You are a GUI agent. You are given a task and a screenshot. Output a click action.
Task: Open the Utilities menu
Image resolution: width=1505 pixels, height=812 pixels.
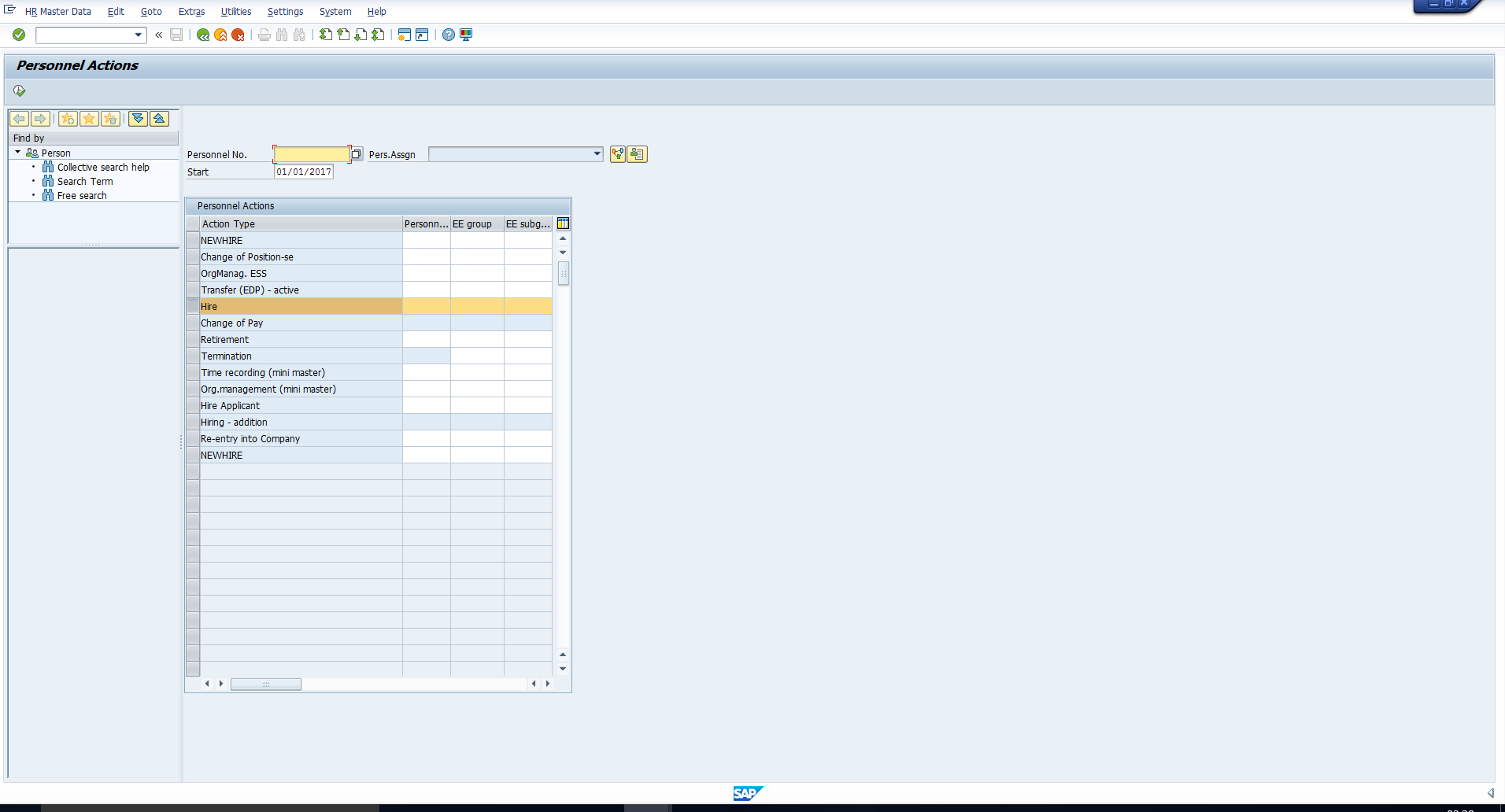click(236, 12)
